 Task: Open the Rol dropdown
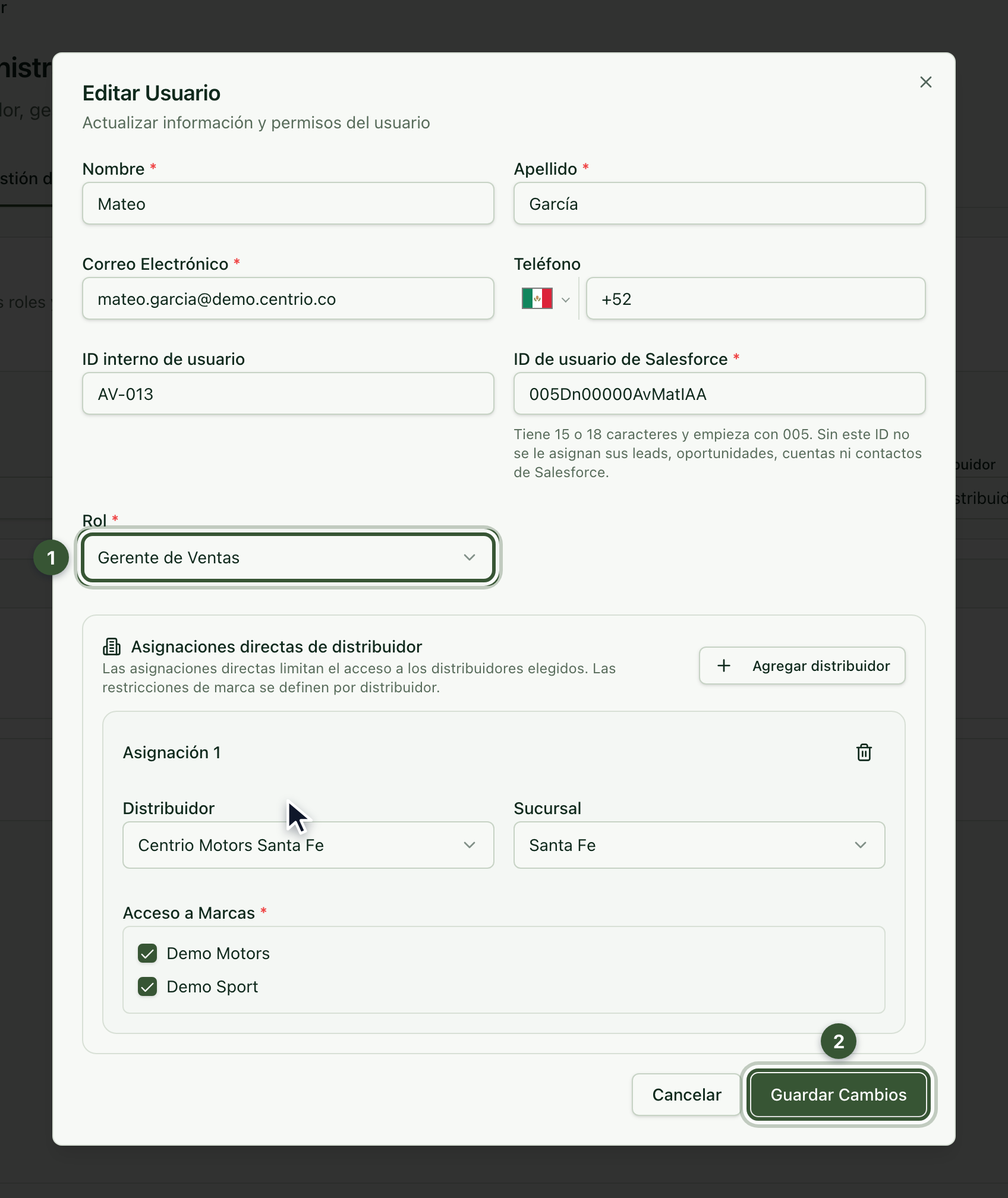coord(288,557)
